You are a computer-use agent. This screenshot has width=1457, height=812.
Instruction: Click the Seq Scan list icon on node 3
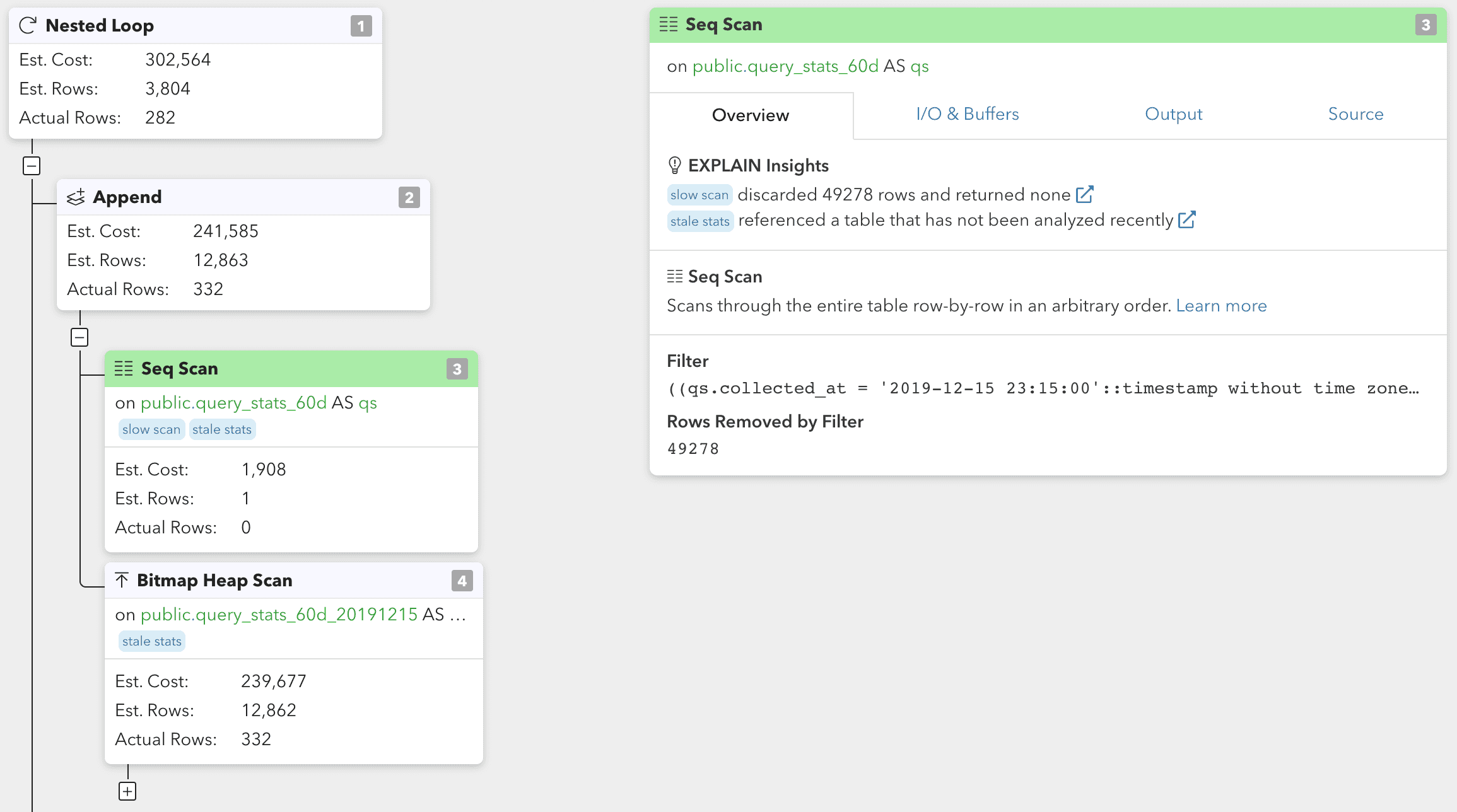click(124, 369)
